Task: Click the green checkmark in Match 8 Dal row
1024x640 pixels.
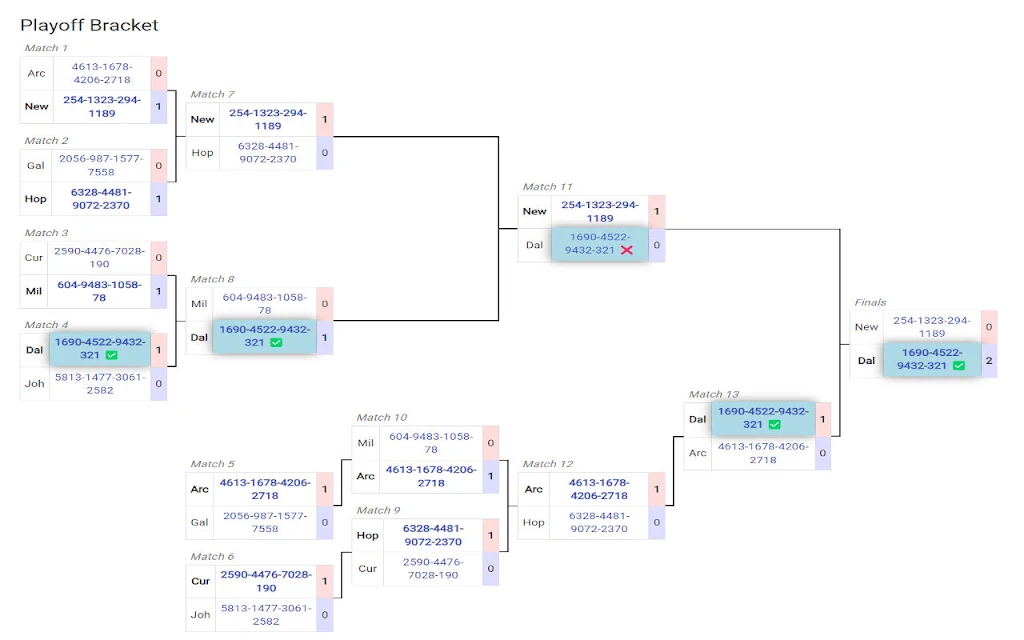Action: point(276,342)
